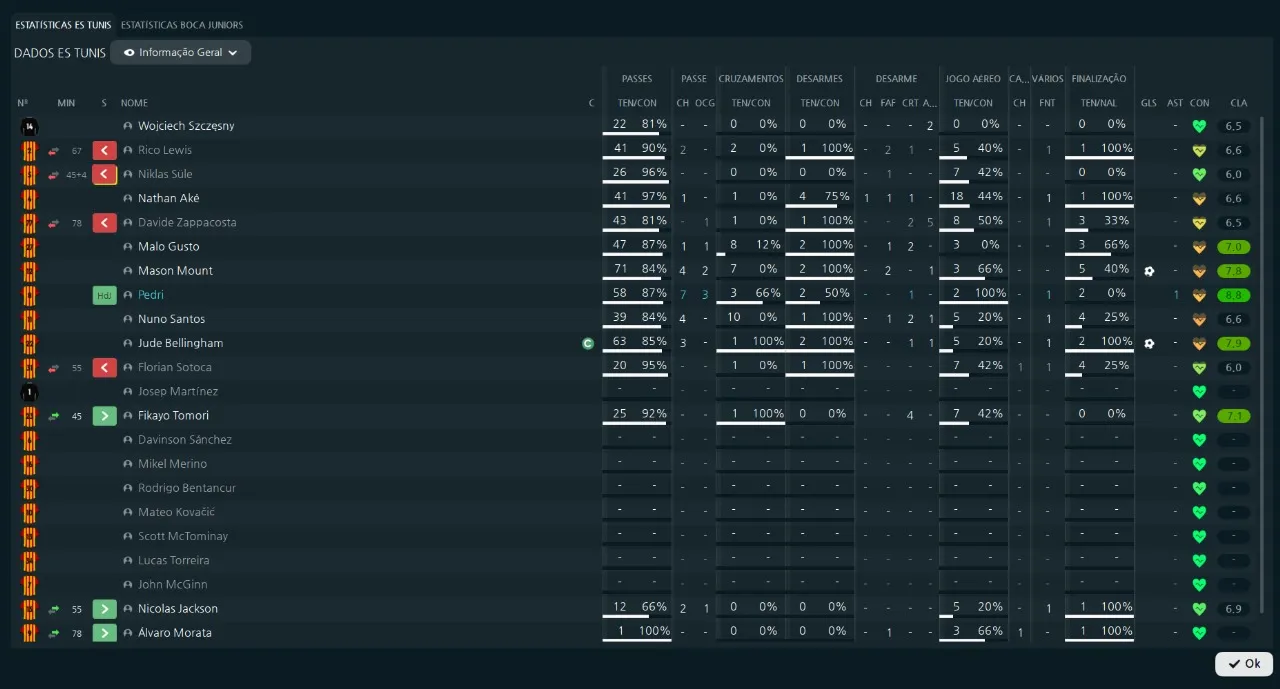
Task: Click Jude Bellingham's goal ball icon
Action: tap(1149, 343)
